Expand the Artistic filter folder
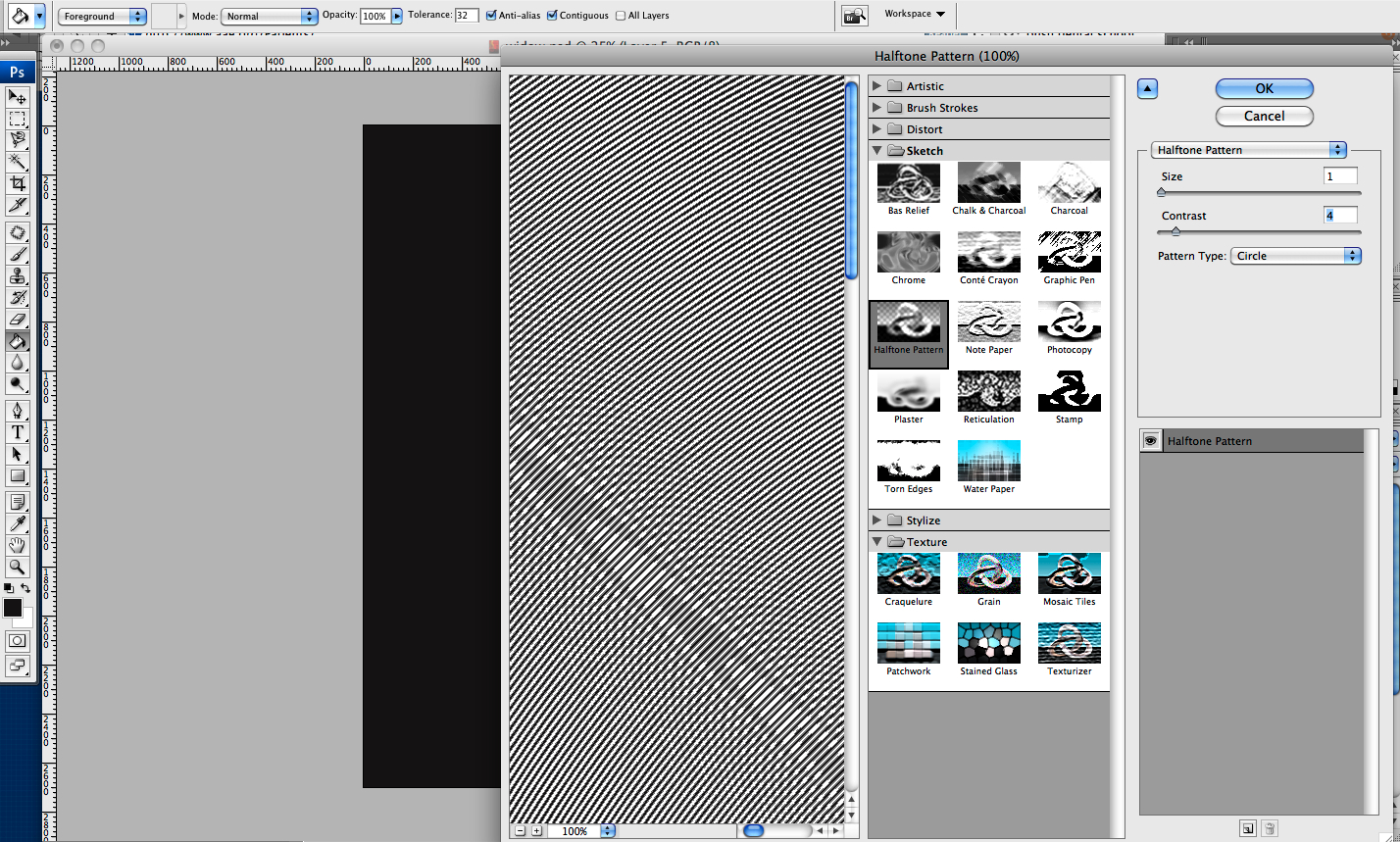 877,86
